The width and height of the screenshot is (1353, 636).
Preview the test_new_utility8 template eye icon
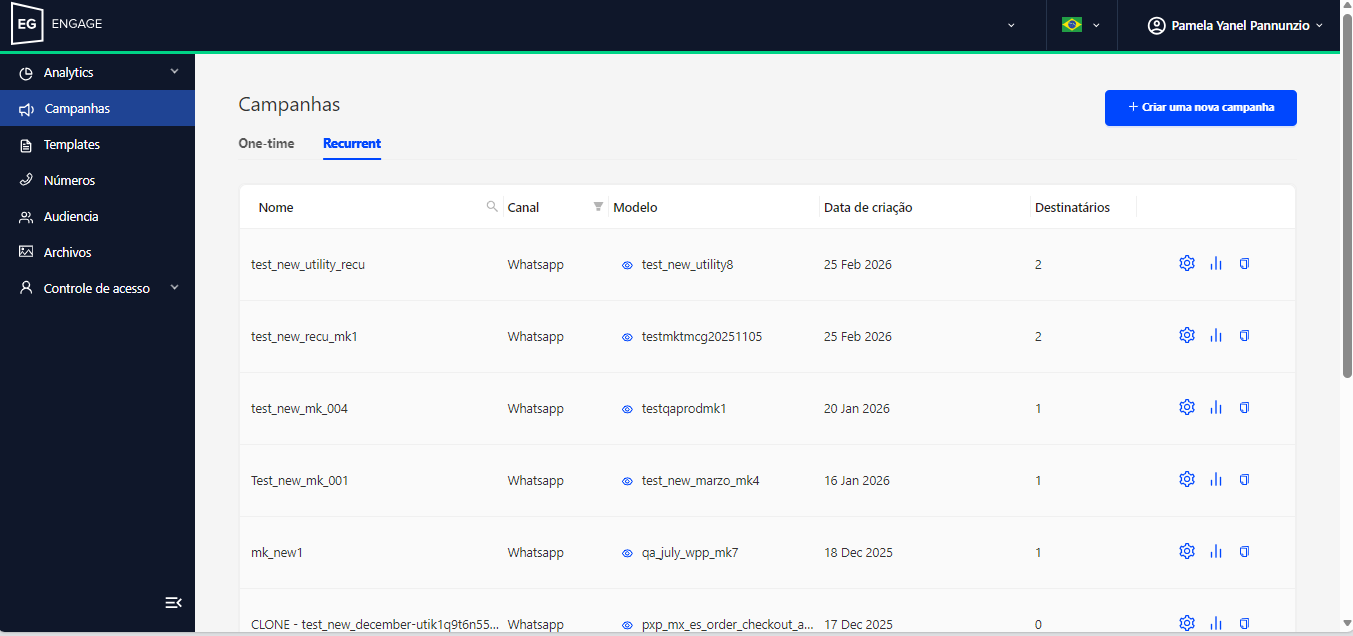point(627,265)
